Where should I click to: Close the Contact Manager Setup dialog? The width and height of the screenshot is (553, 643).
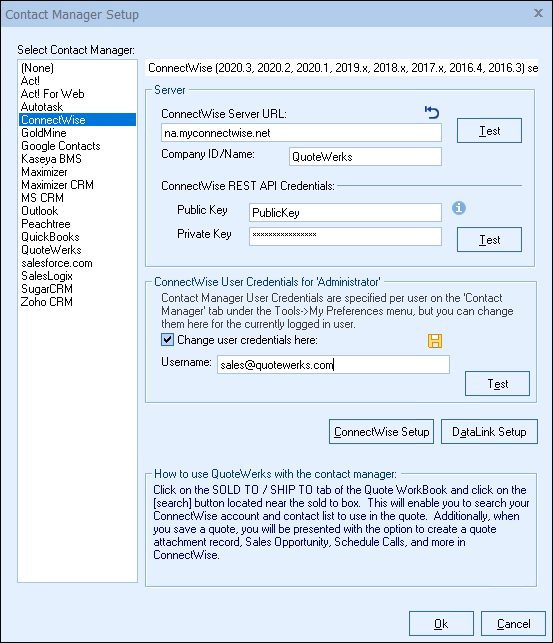[x=538, y=13]
